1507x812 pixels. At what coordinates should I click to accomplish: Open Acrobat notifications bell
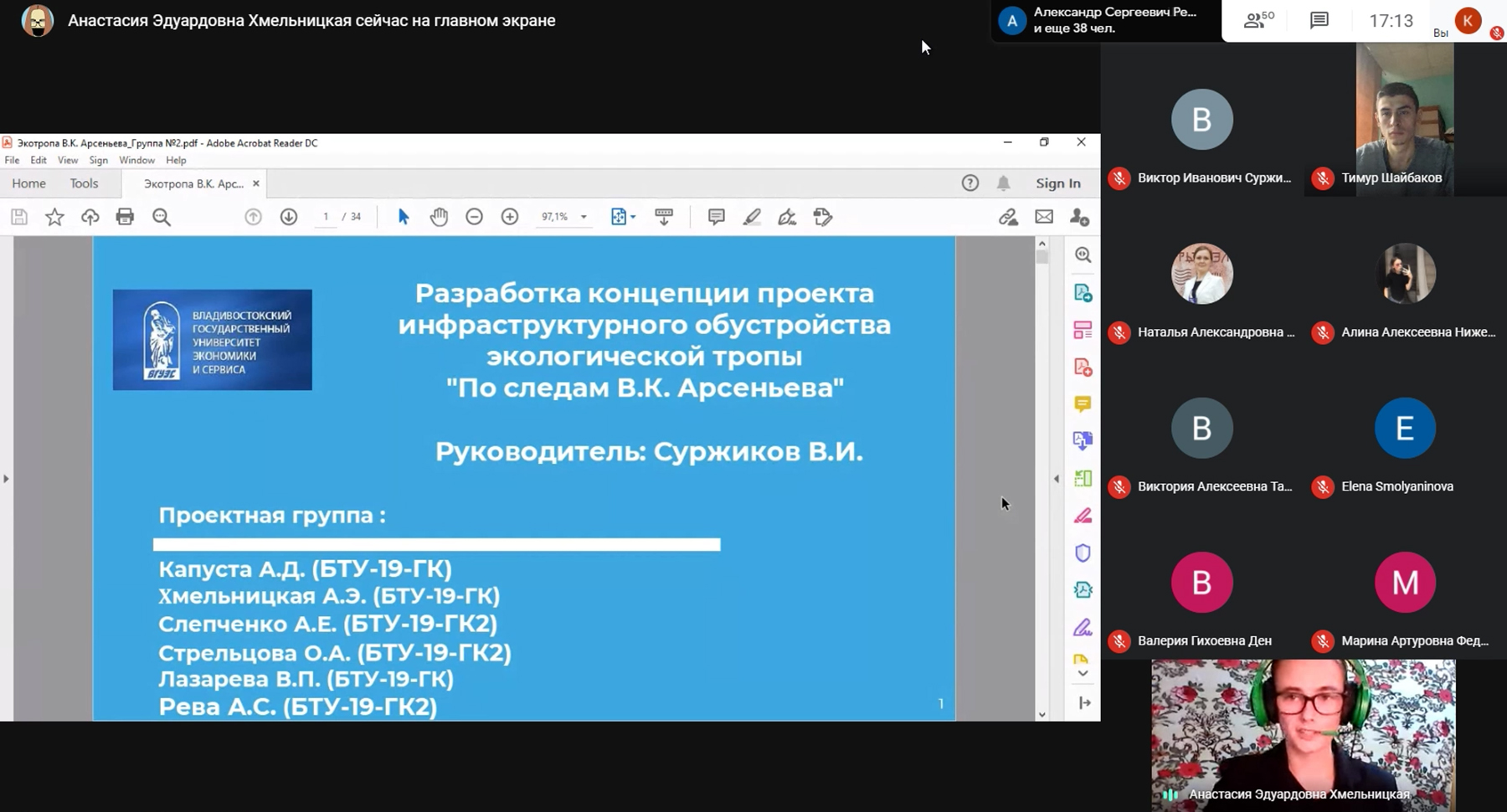coord(1003,183)
